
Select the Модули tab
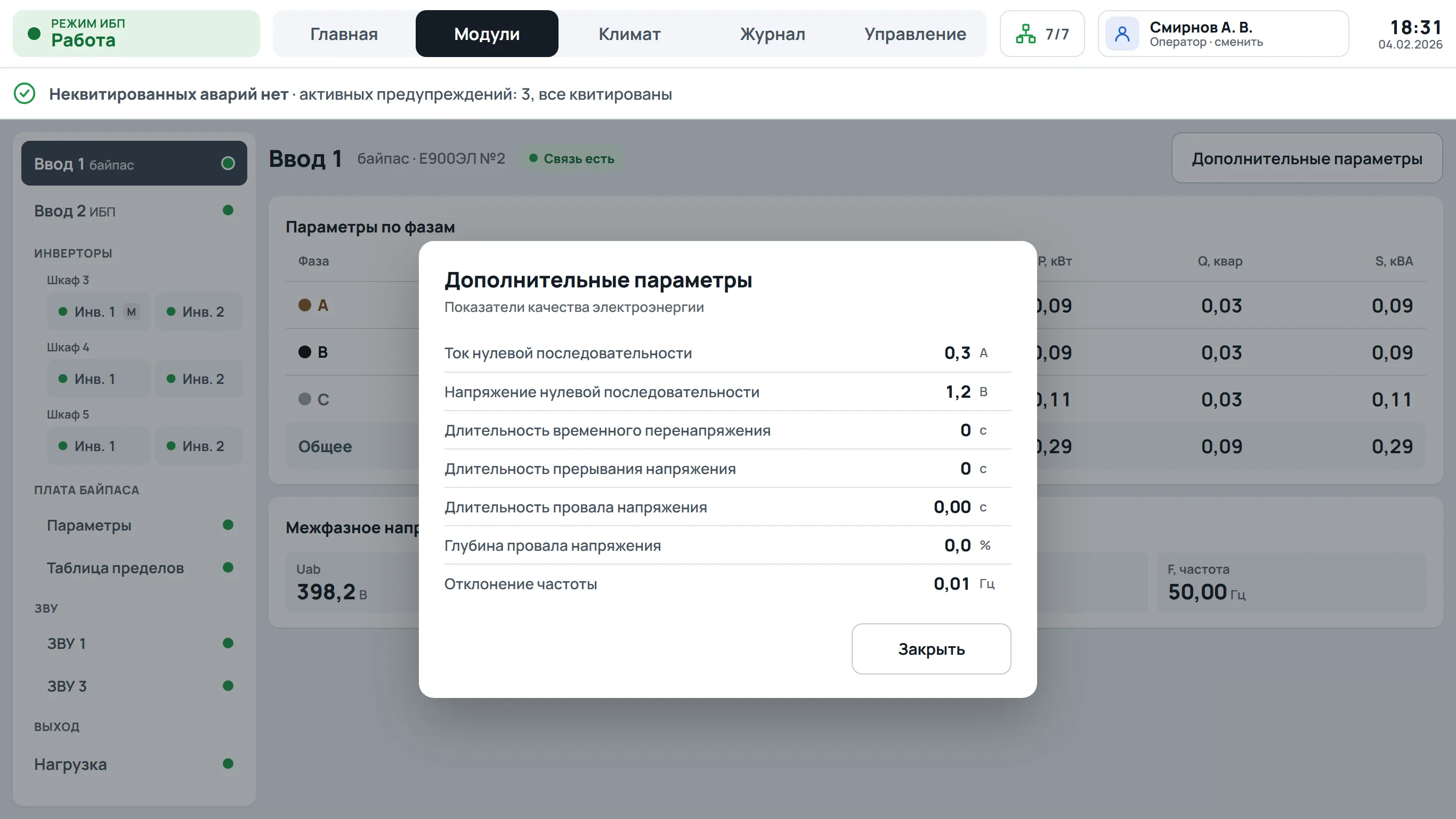point(487,34)
